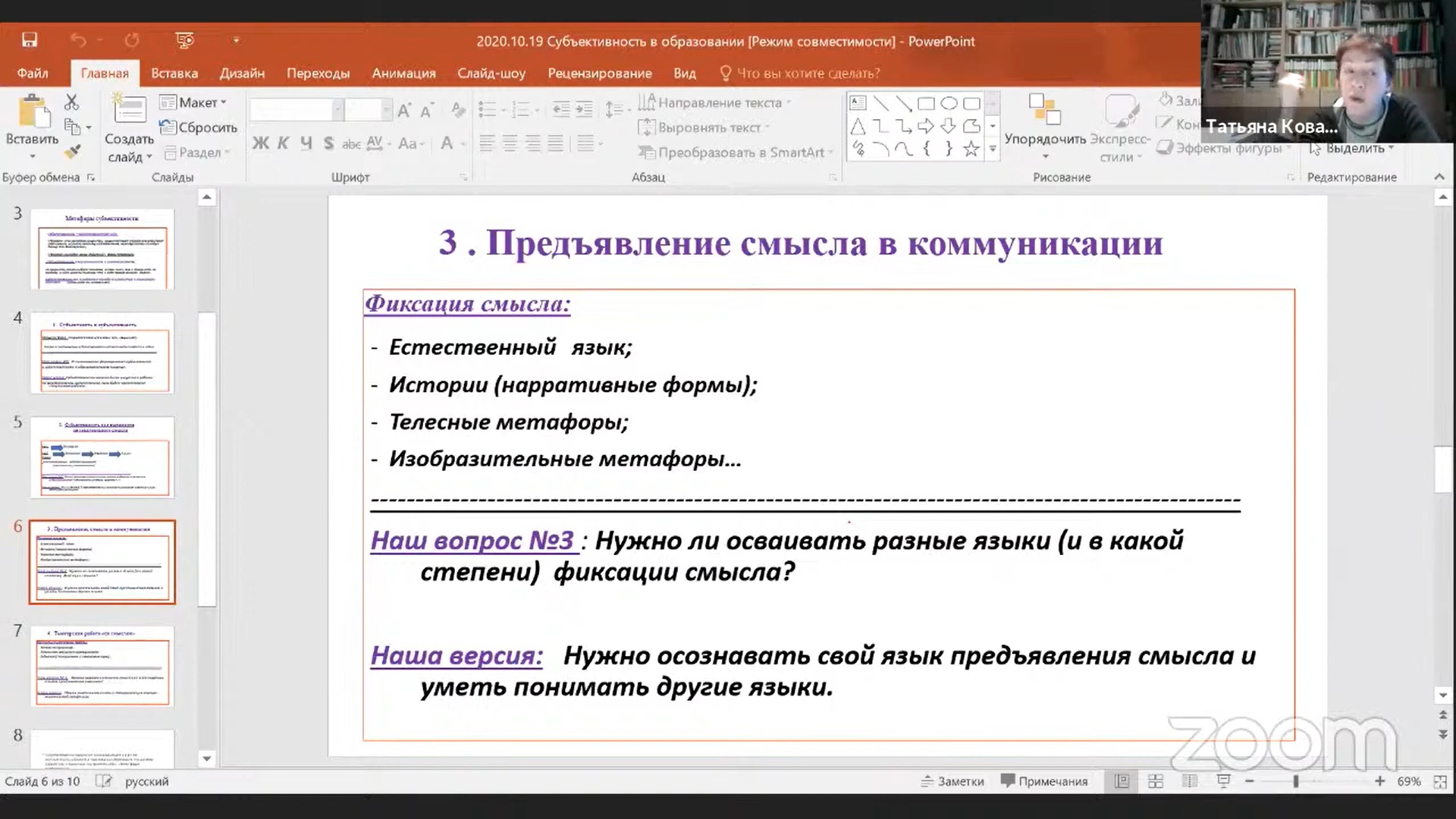Switch to slide sorter view icon
The height and width of the screenshot is (819, 1456).
click(1156, 781)
